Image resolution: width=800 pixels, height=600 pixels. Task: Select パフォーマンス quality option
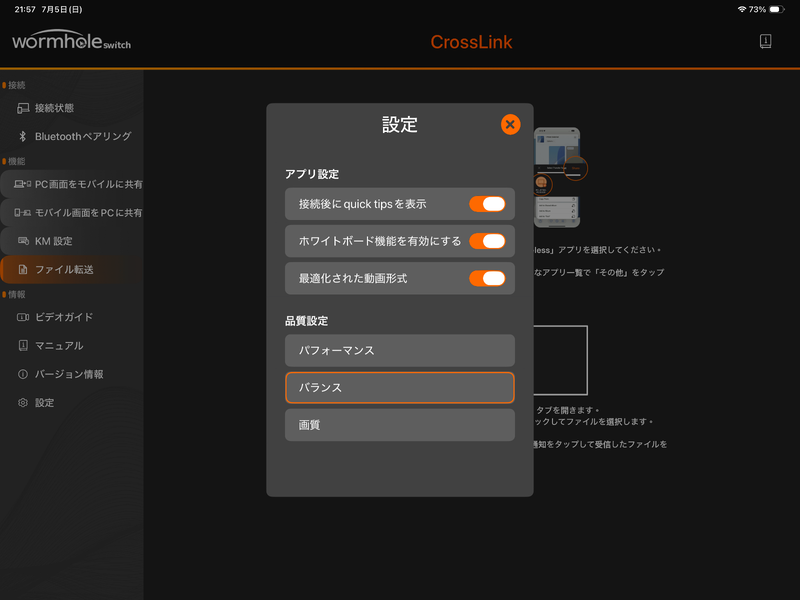(x=399, y=351)
